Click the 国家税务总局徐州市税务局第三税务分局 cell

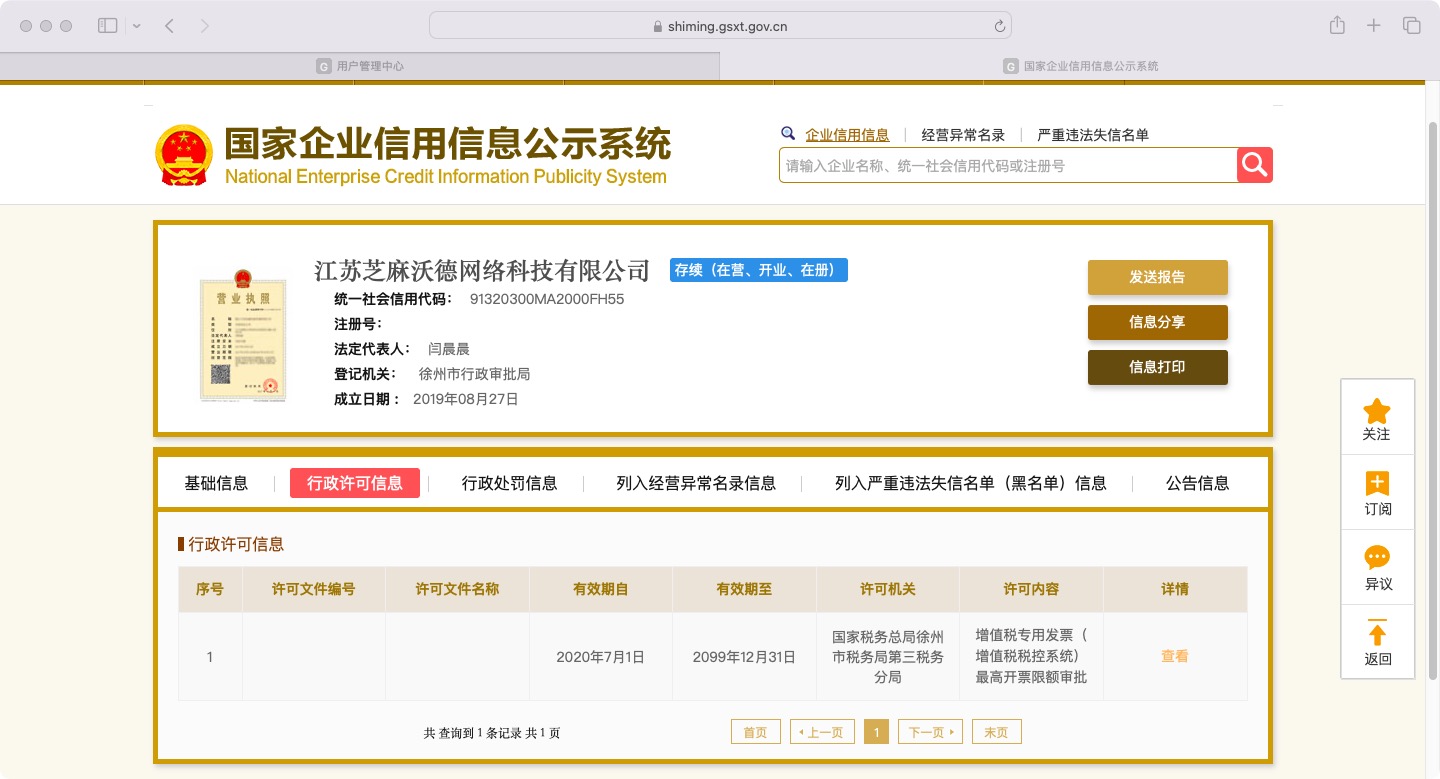coord(888,657)
